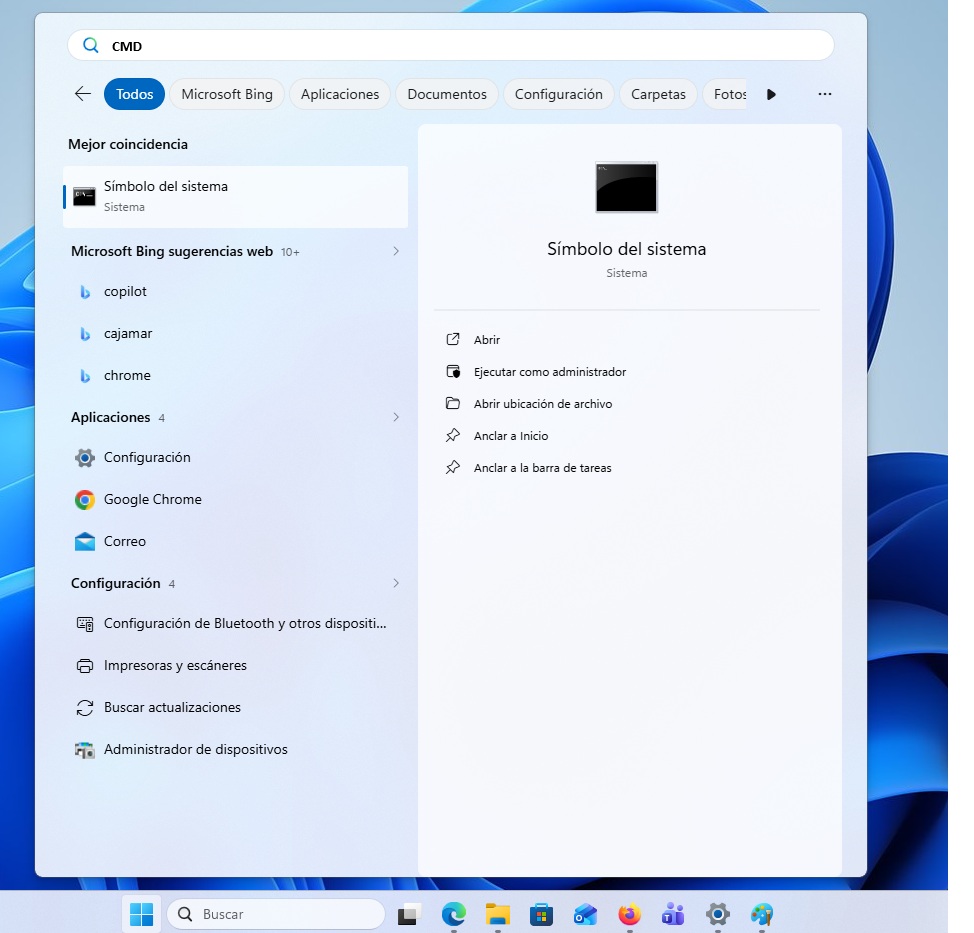The width and height of the screenshot is (974, 933).
Task: Switch to the Microsoft Bing filter
Action: (x=227, y=94)
